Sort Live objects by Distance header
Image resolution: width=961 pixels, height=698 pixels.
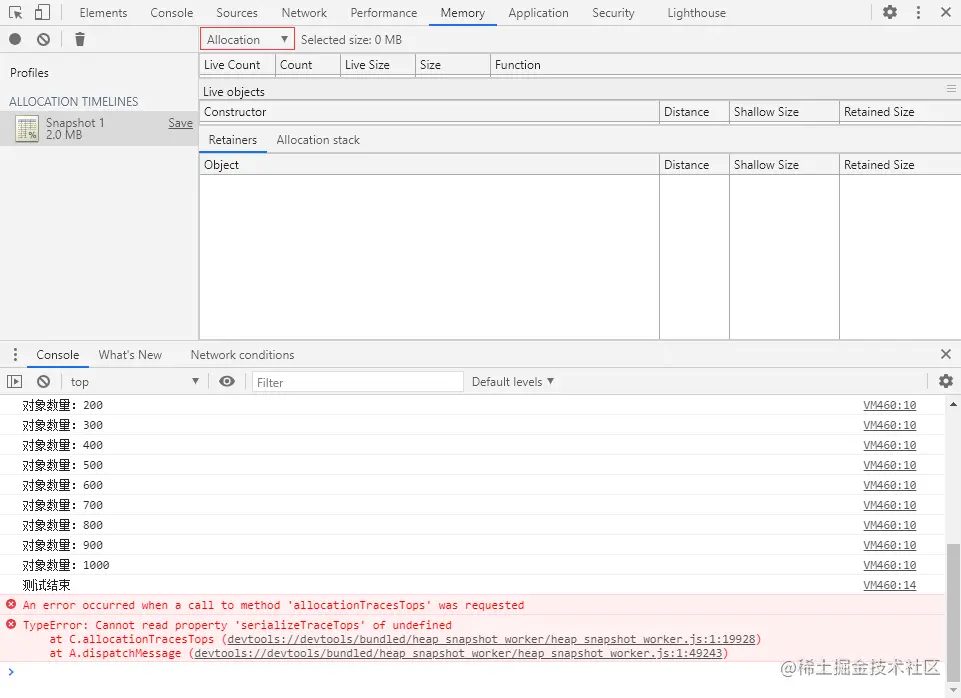(694, 112)
